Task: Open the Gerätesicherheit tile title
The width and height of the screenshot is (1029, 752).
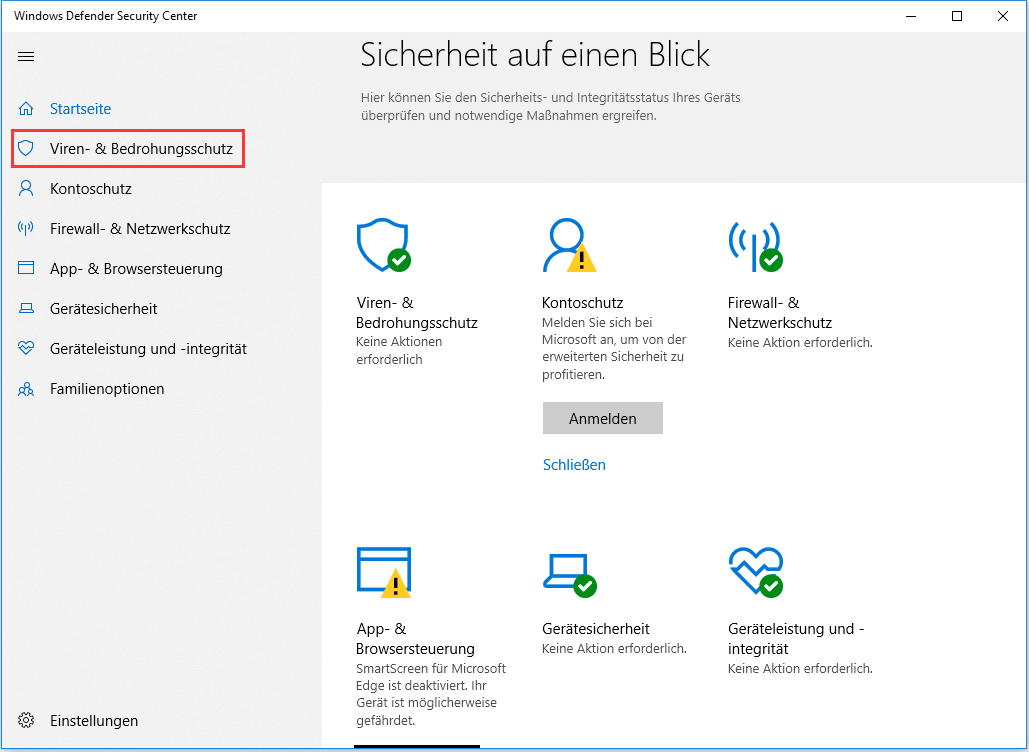Action: tap(595, 629)
